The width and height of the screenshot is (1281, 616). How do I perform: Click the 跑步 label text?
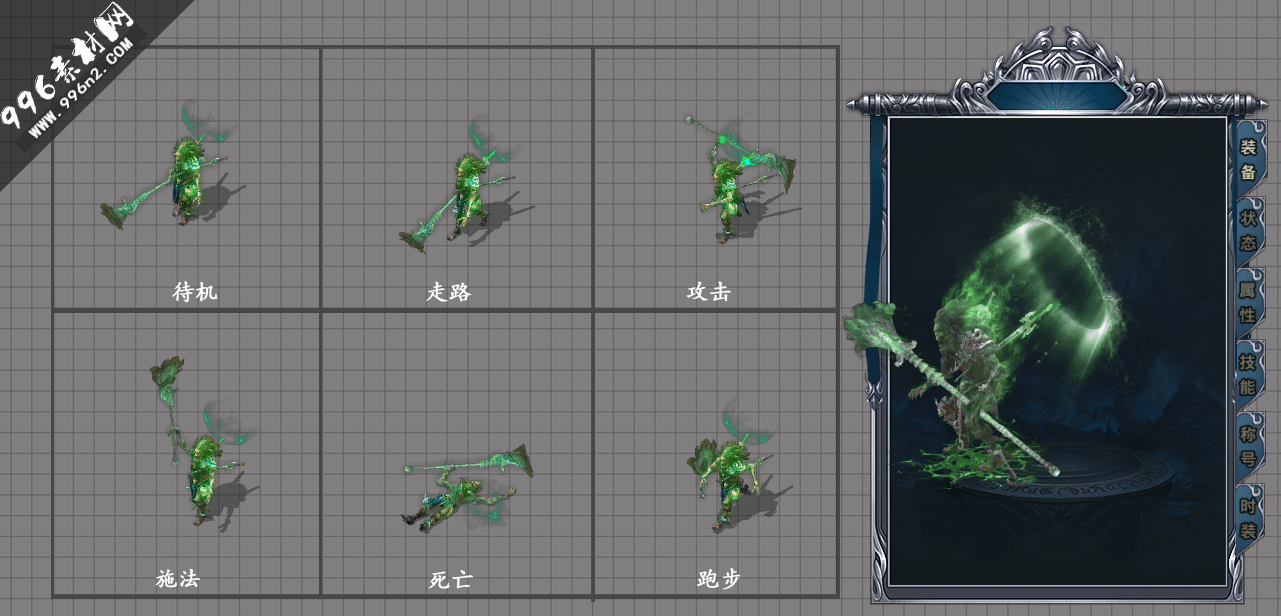(x=719, y=578)
